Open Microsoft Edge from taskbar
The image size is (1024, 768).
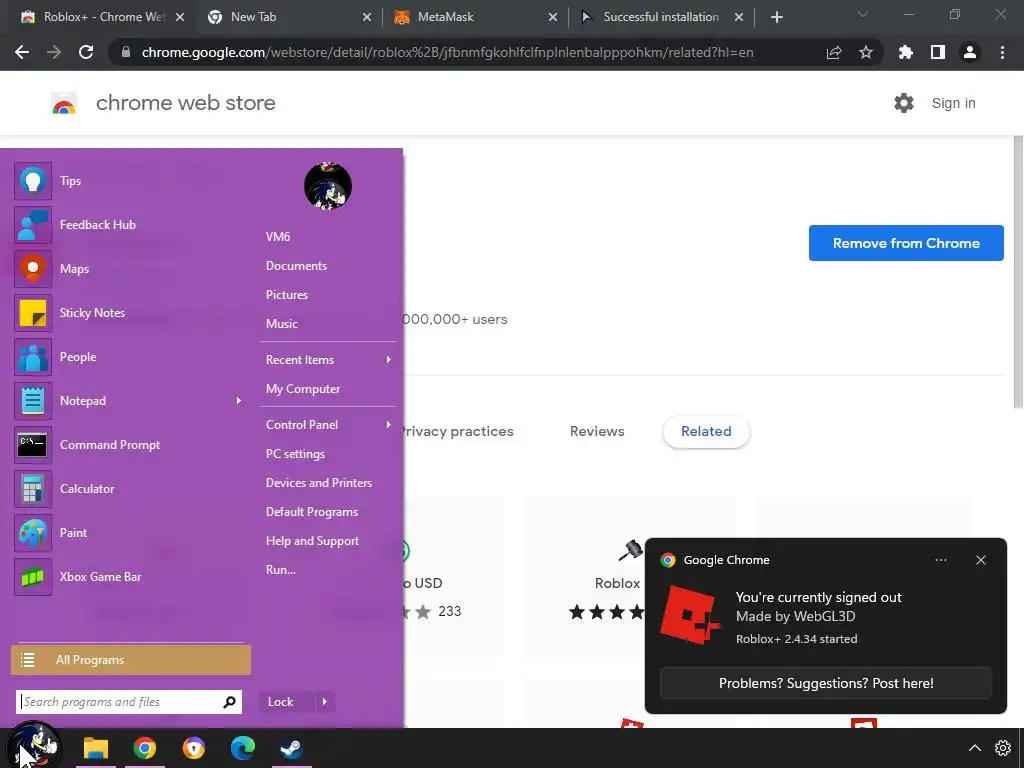[242, 748]
